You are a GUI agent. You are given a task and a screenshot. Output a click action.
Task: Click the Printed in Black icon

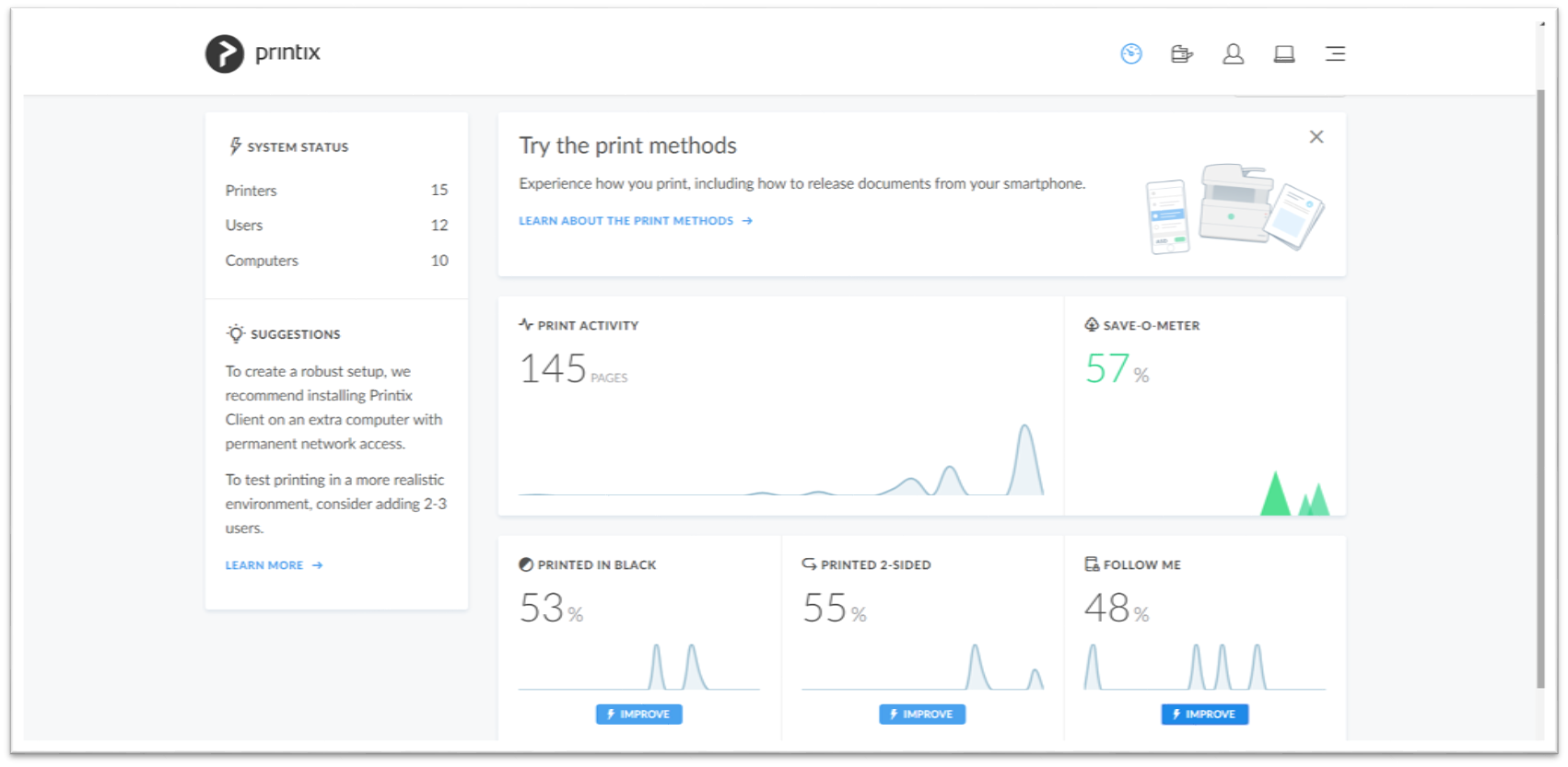click(526, 564)
